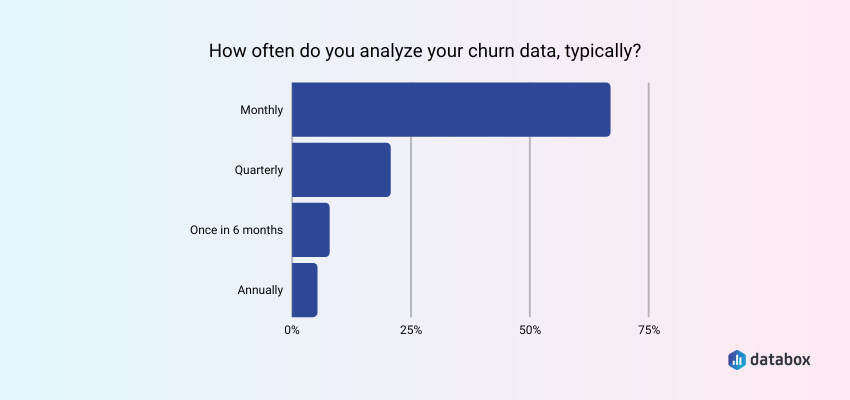Click the Databox logo icon
This screenshot has height=400, width=850.
tap(737, 360)
